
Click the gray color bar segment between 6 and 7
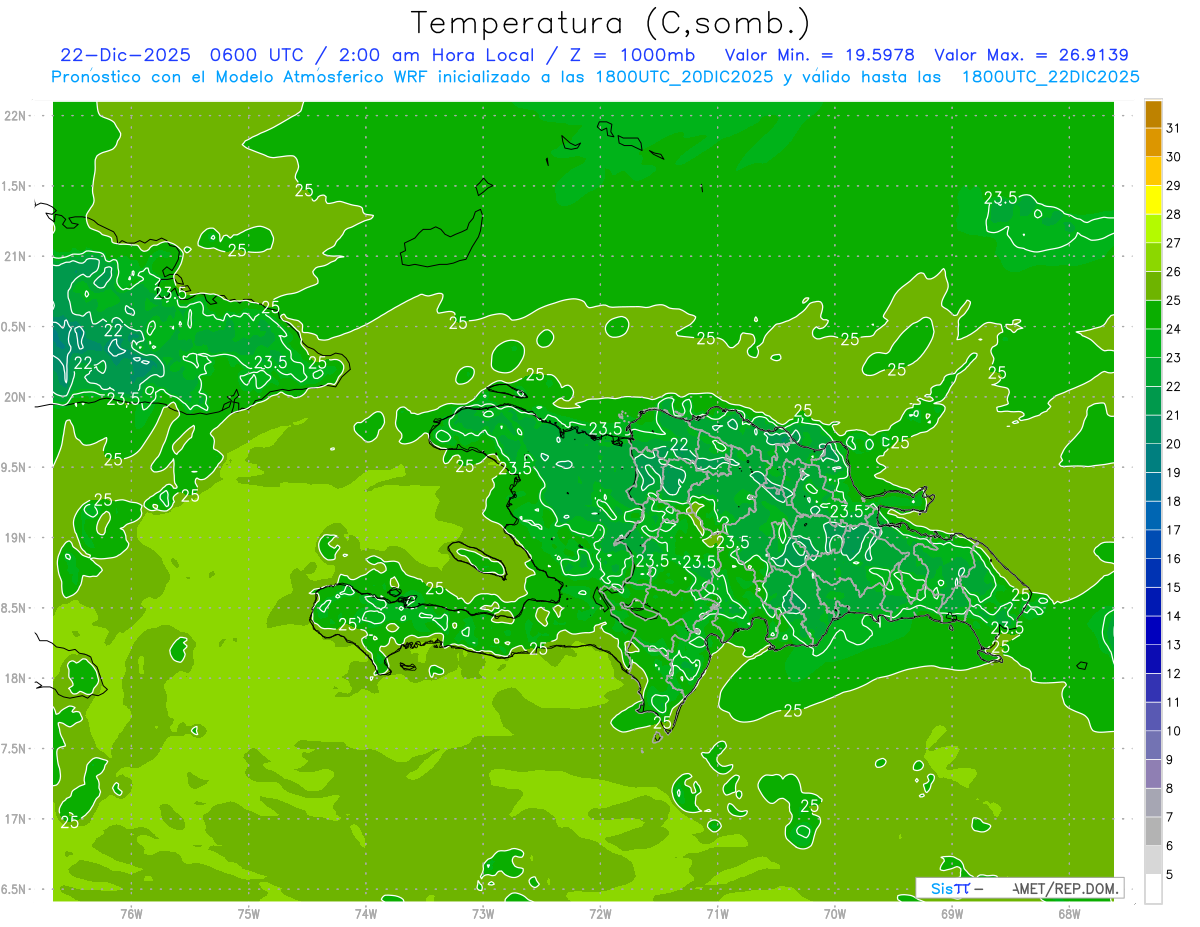coord(1153,832)
